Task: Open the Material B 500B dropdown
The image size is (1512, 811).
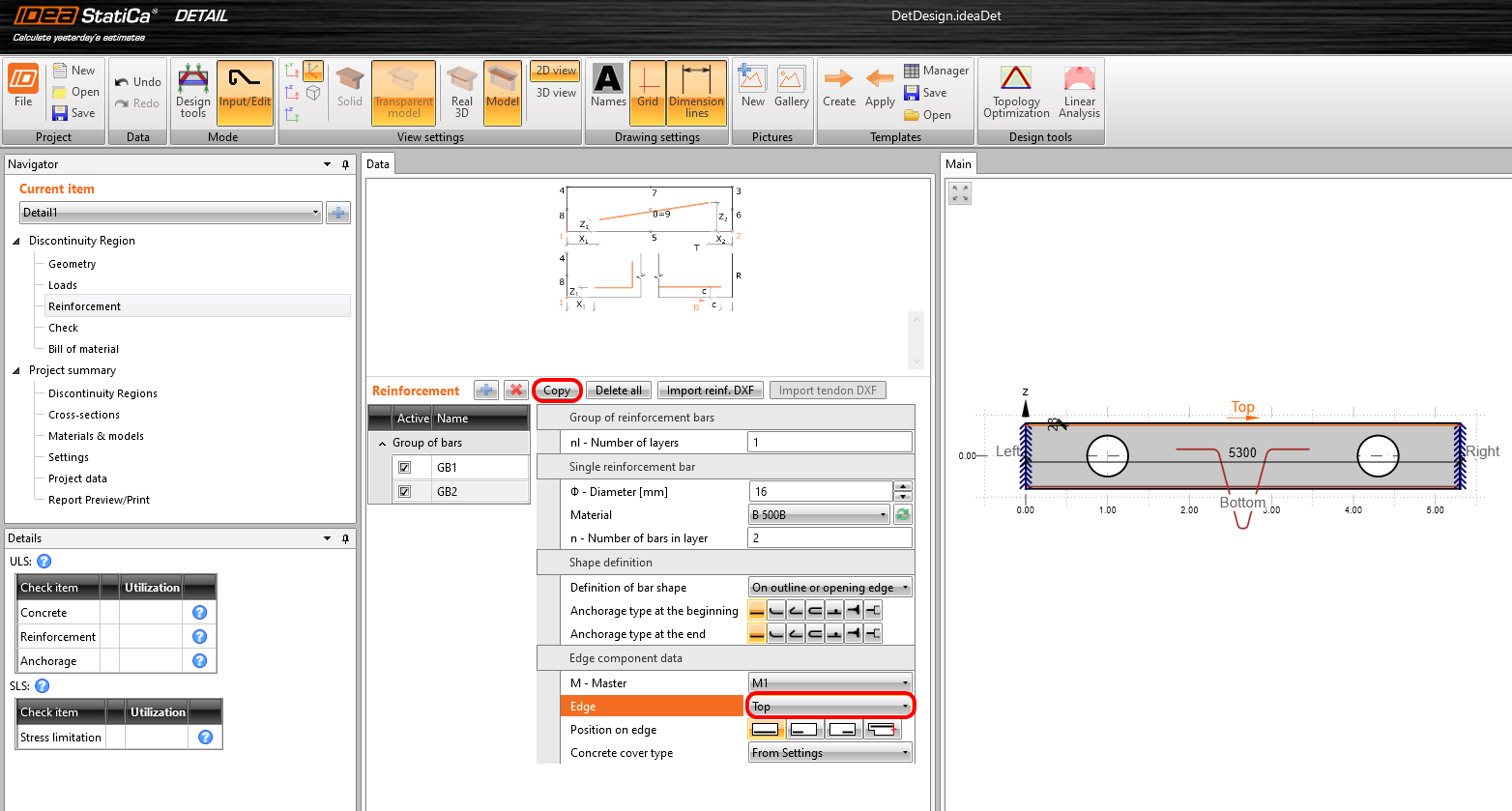Action: pos(820,515)
